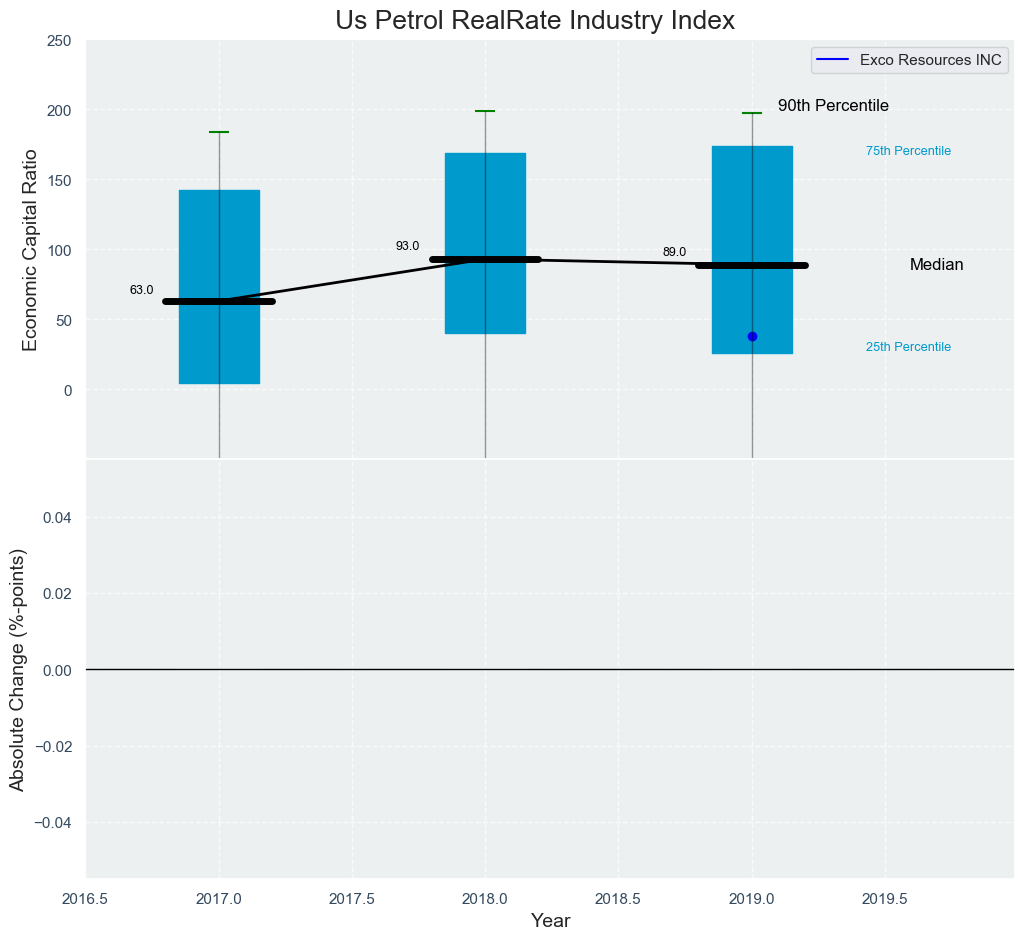Click the 2019 median bar

coord(752,265)
